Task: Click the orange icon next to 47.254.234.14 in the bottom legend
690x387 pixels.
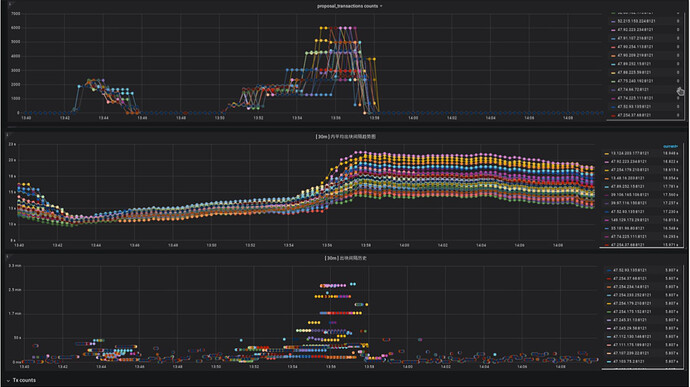Action: point(609,287)
